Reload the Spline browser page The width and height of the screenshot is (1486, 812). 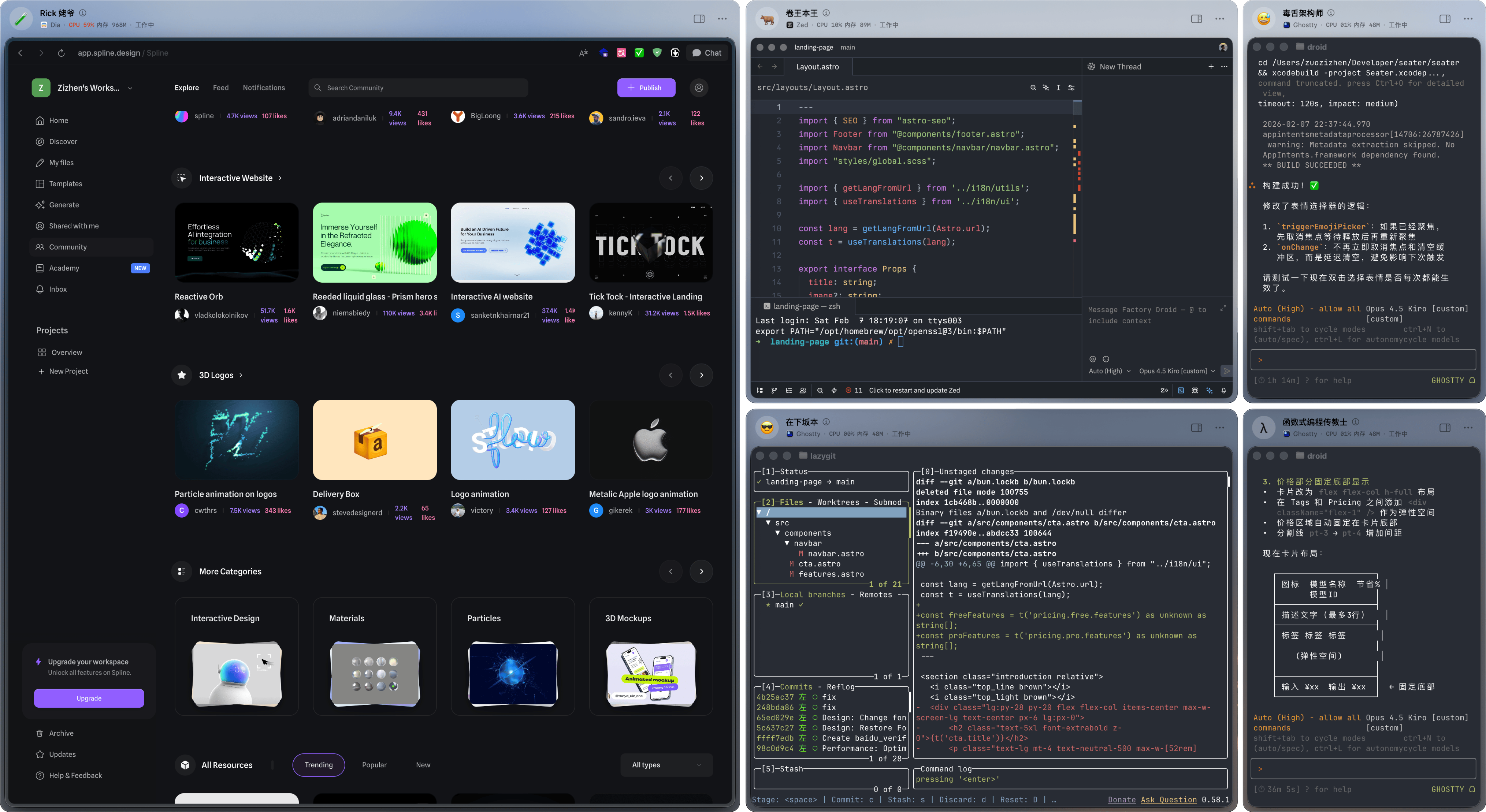61,53
